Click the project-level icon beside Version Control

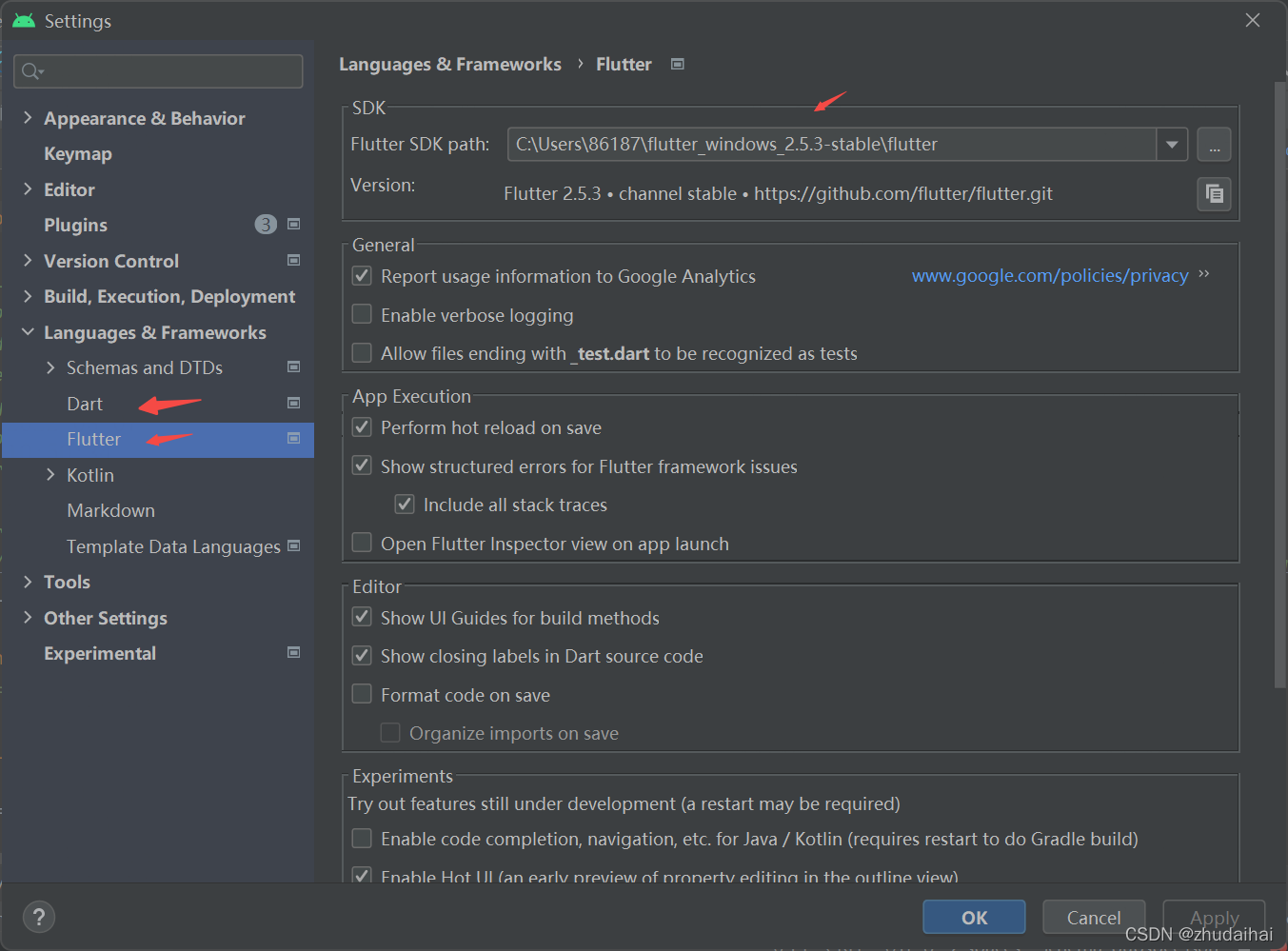click(x=294, y=260)
